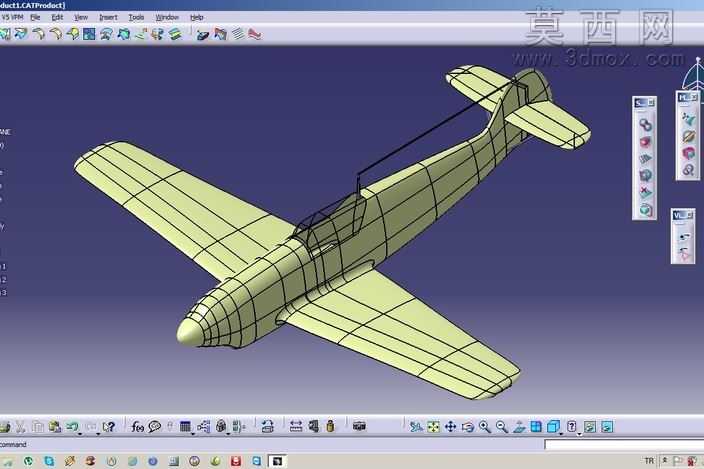Toggle Swap Visible Space

pos(607,426)
